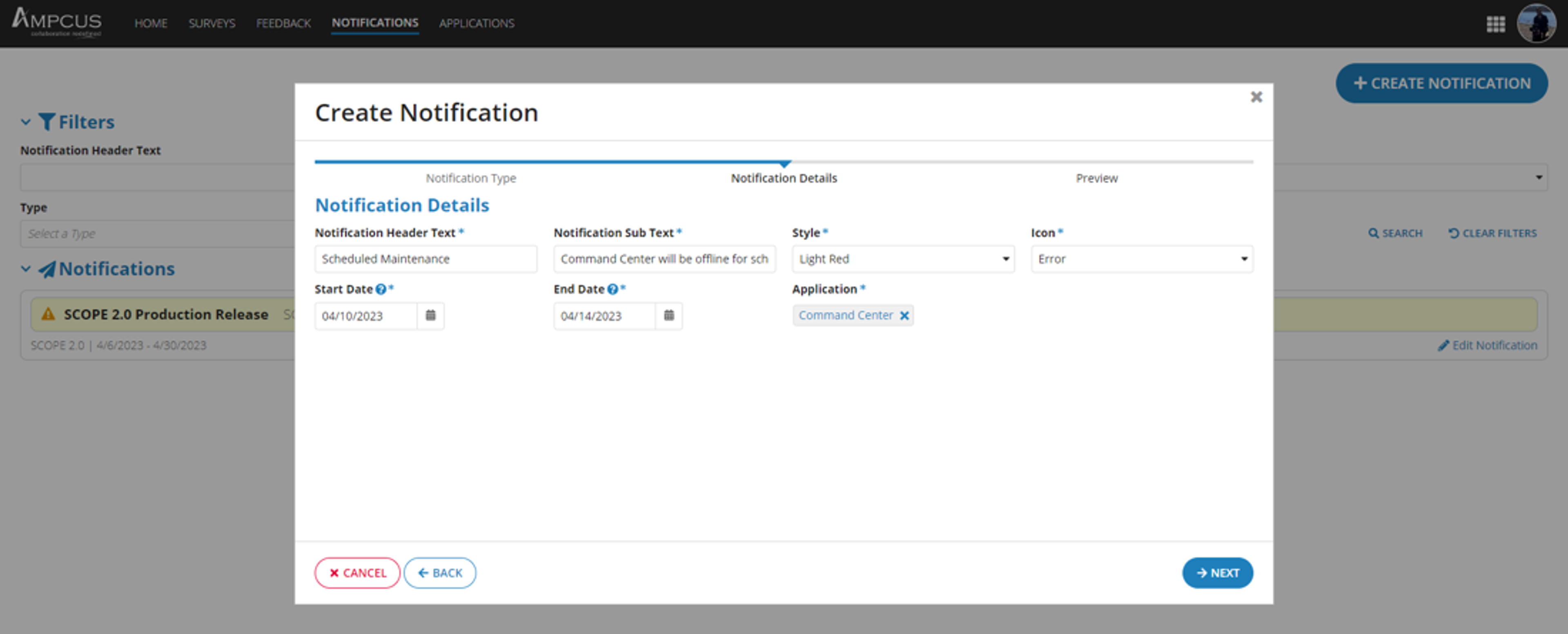Image resolution: width=1568 pixels, height=634 pixels.
Task: Open the Start Date calendar picker
Action: 430,315
